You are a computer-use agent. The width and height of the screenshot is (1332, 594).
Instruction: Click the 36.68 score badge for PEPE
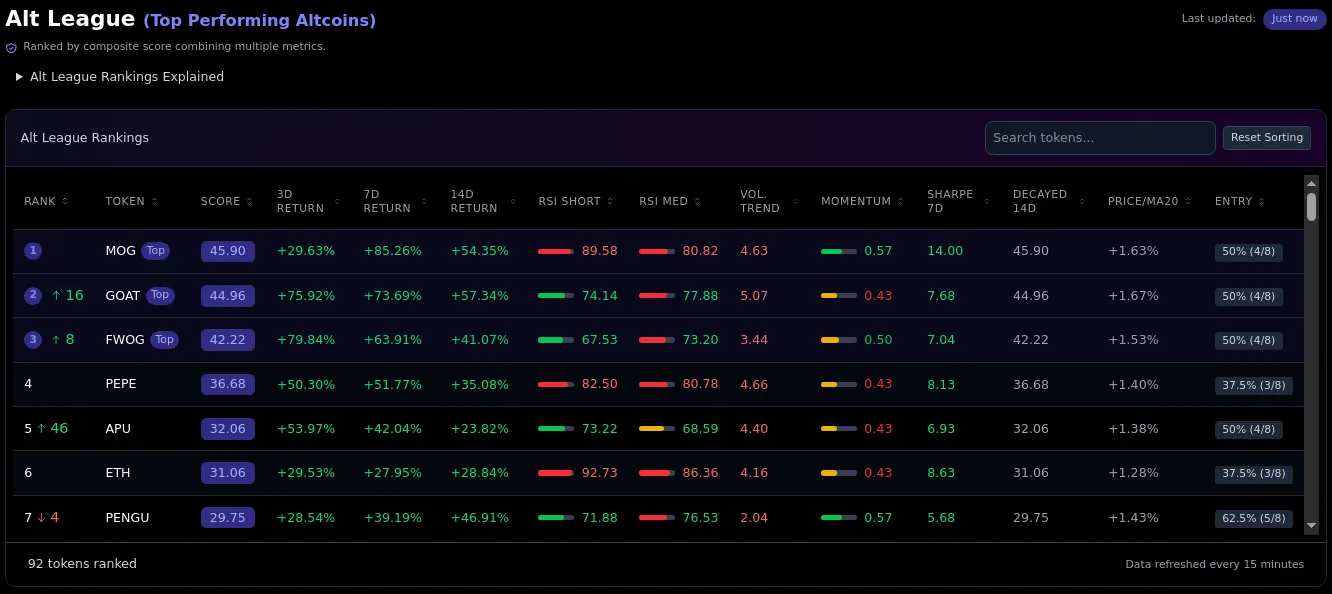point(228,385)
